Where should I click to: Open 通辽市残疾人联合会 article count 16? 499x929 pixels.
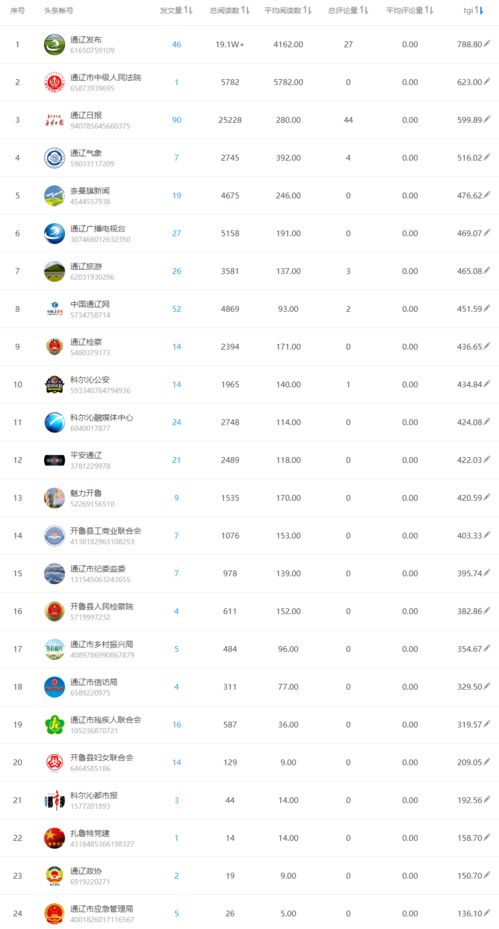pyautogui.click(x=176, y=725)
